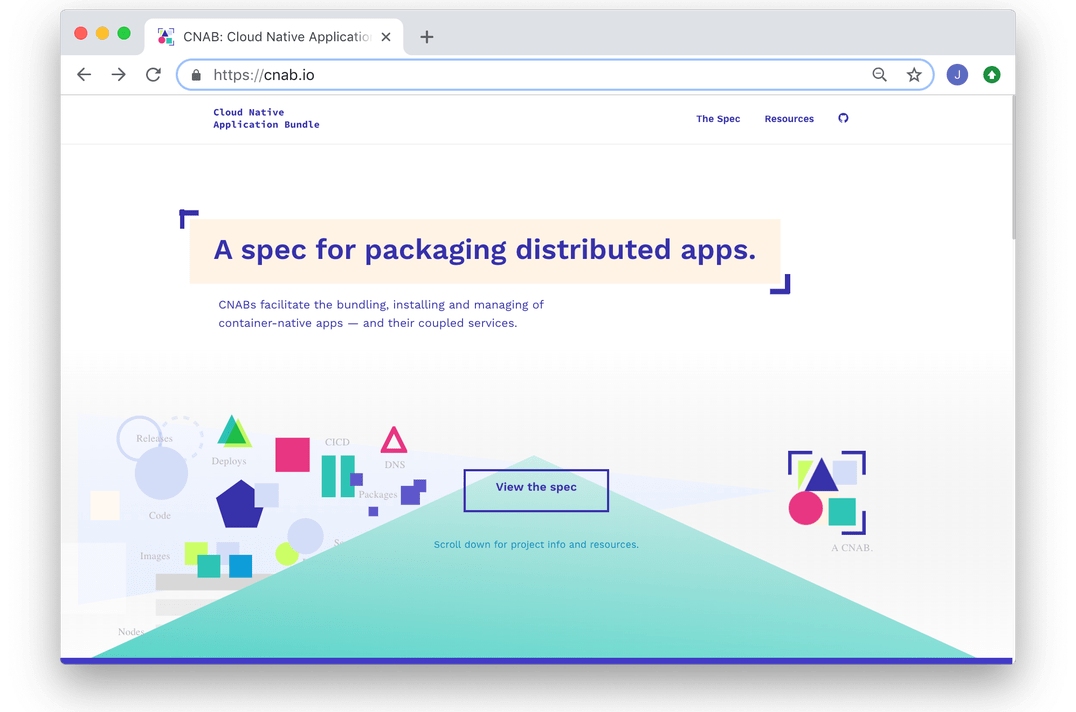
Task: Click the Cloud Native Application Bundle logo
Action: click(x=266, y=118)
